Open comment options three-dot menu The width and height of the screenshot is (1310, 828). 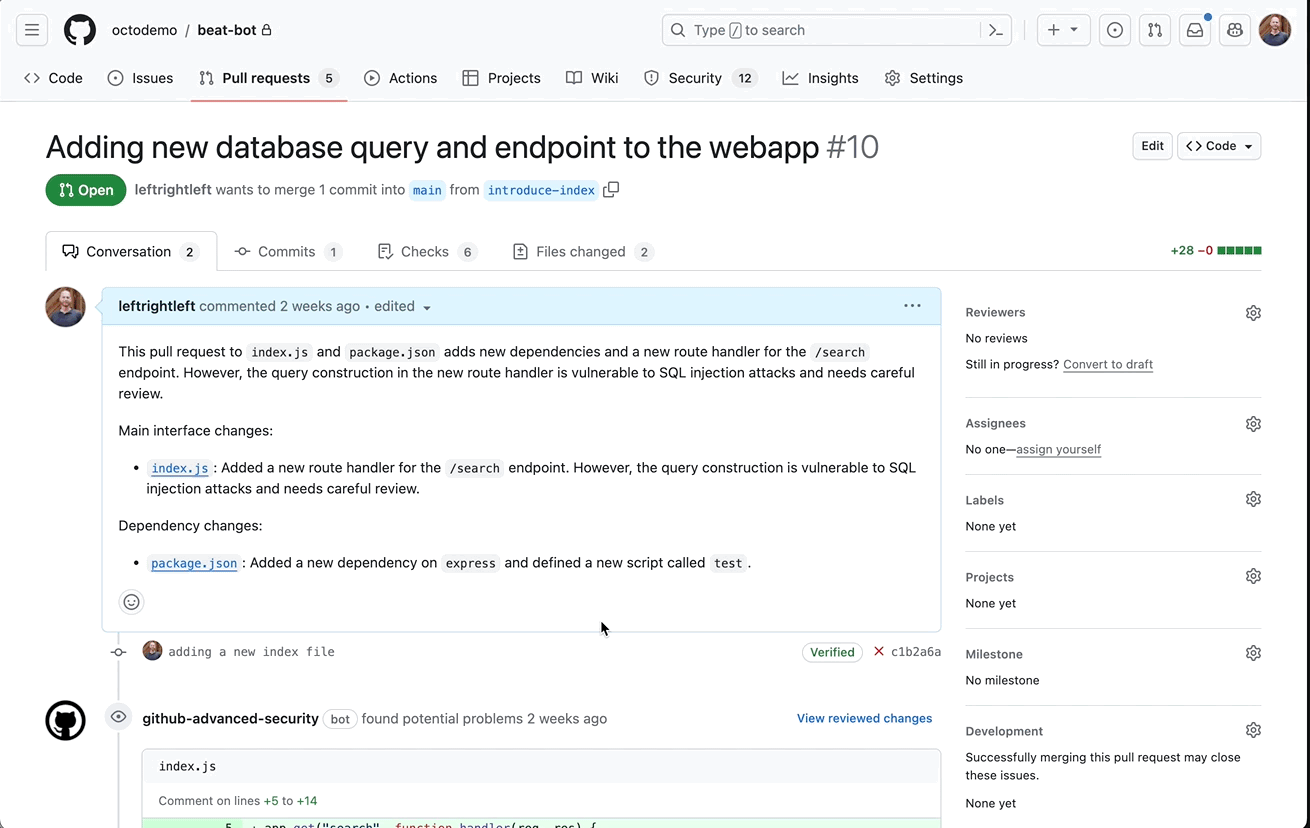912,306
